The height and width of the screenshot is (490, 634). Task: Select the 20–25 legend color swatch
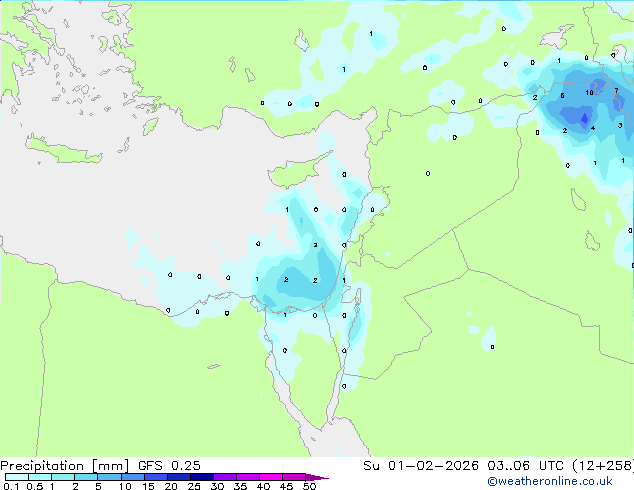pos(179,477)
